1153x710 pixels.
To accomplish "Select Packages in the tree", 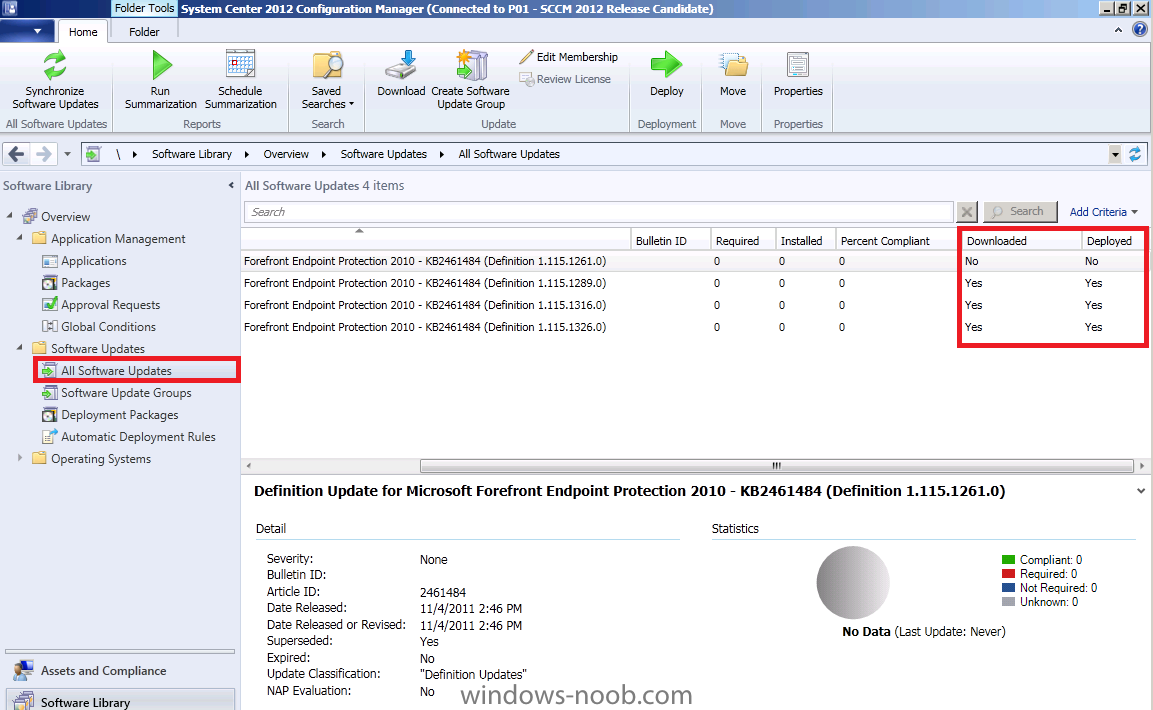I will 76,283.
